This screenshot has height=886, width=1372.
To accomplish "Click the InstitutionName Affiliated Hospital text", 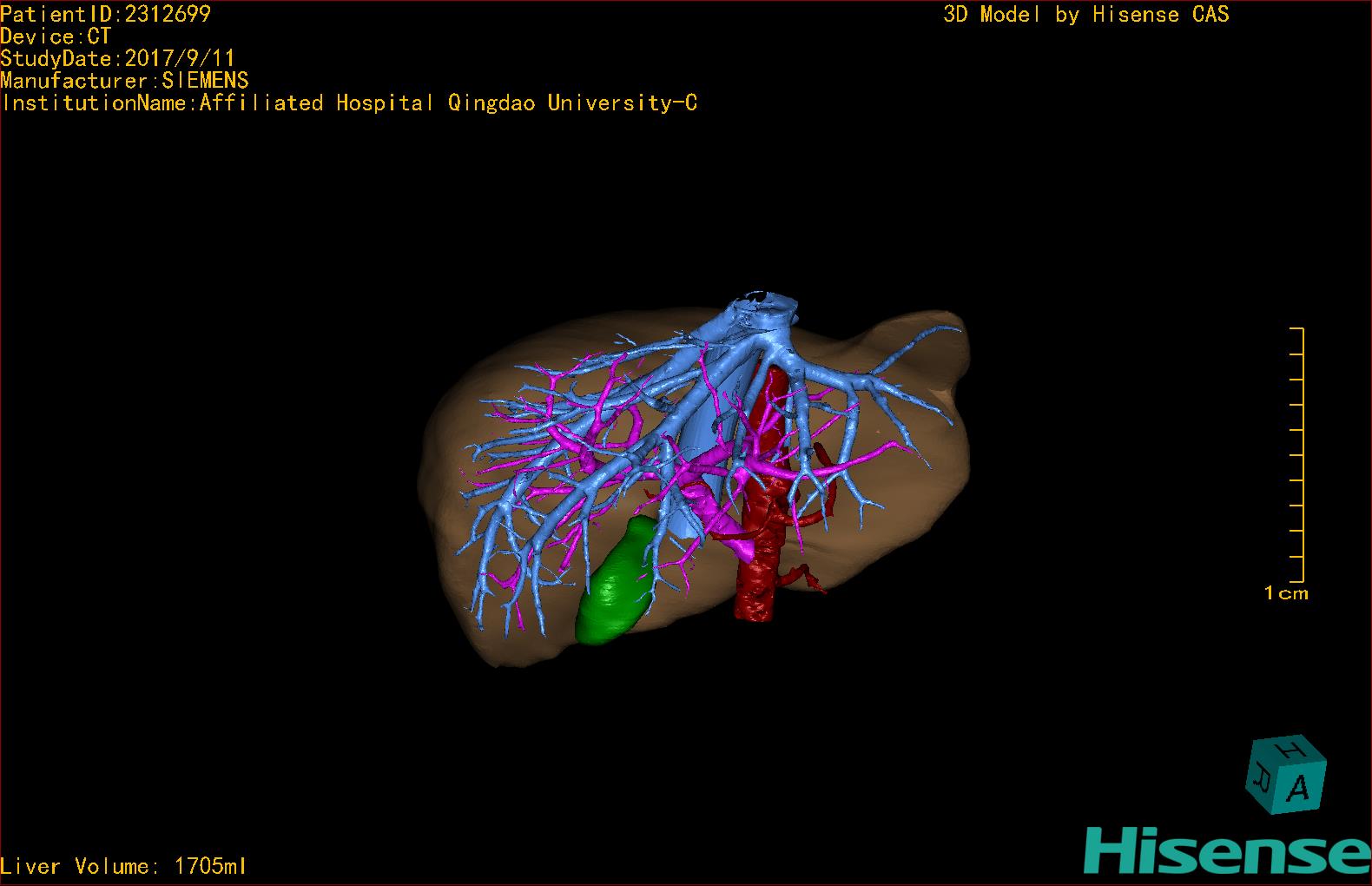I will click(349, 103).
